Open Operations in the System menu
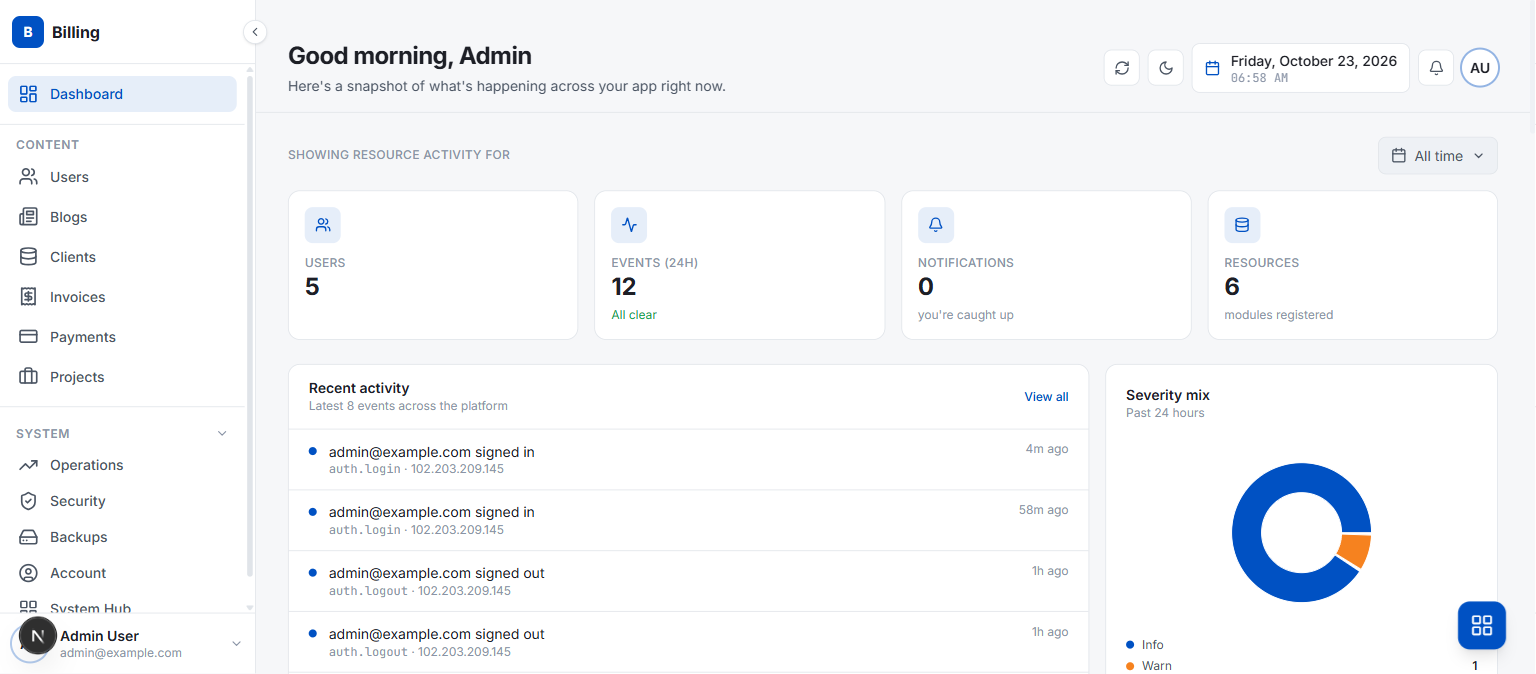1536x674 pixels. [x=122, y=465]
